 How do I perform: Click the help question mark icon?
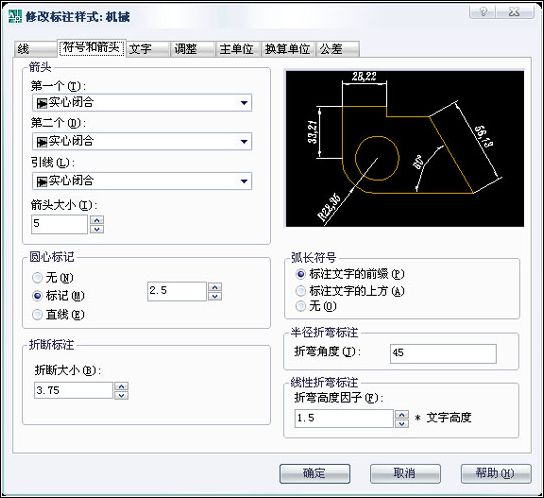point(483,11)
